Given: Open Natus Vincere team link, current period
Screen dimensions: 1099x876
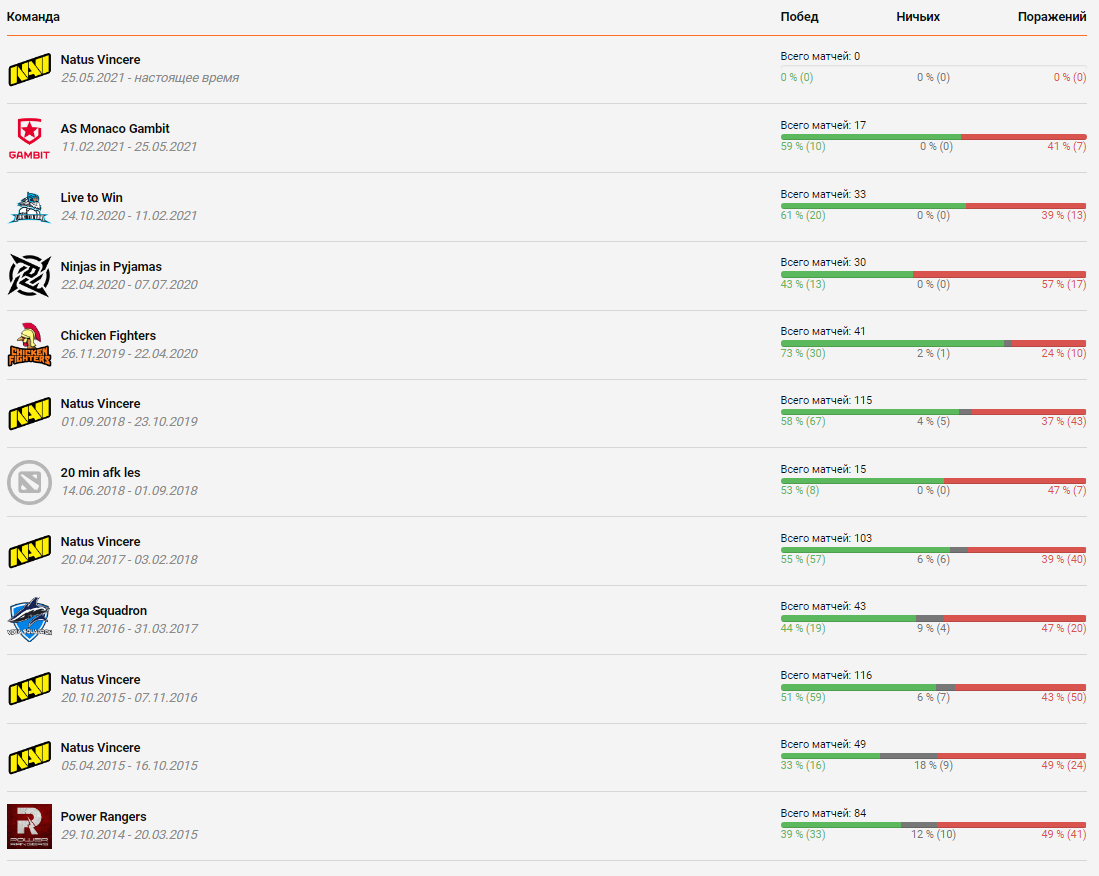Looking at the screenshot, I should pyautogui.click(x=100, y=60).
